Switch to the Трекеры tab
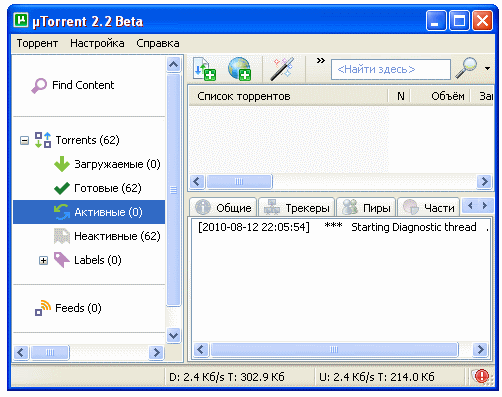The height and width of the screenshot is (397, 502). click(x=296, y=207)
